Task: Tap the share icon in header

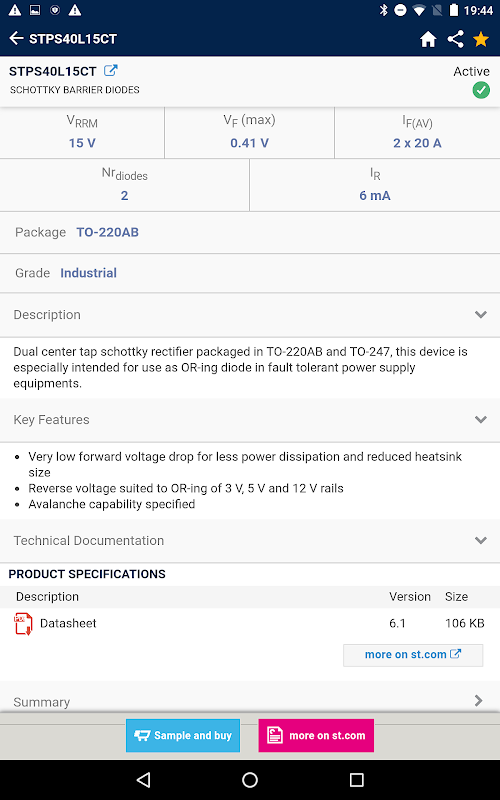Action: tap(455, 39)
